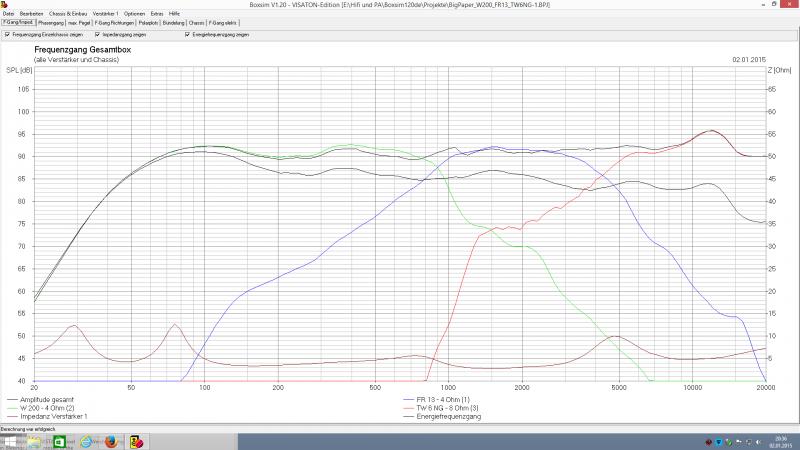Launch Internet Explorer from the taskbar

87,441
